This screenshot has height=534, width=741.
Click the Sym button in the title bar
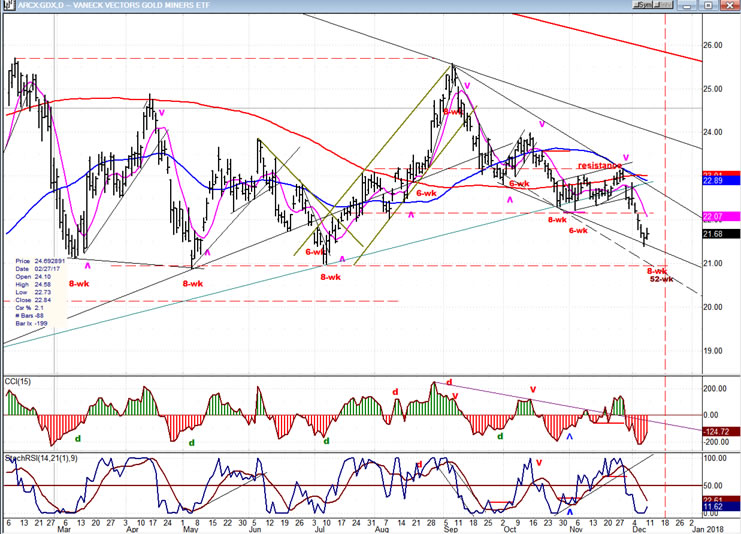click(x=643, y=5)
